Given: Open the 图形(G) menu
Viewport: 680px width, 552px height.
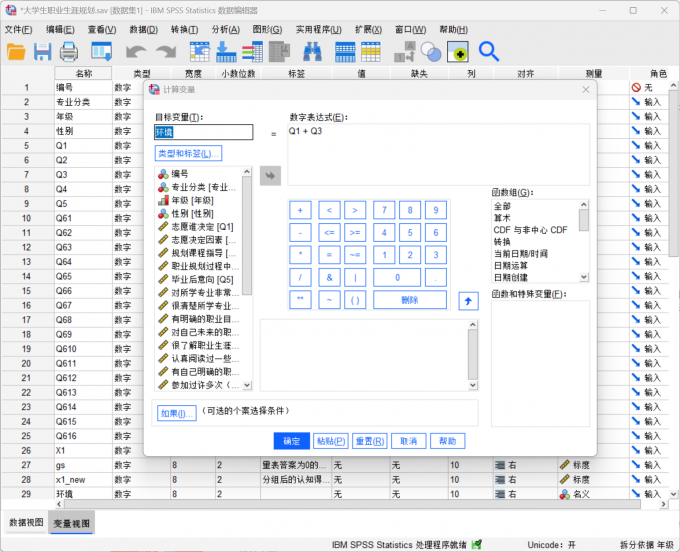Looking at the screenshot, I should click(267, 29).
